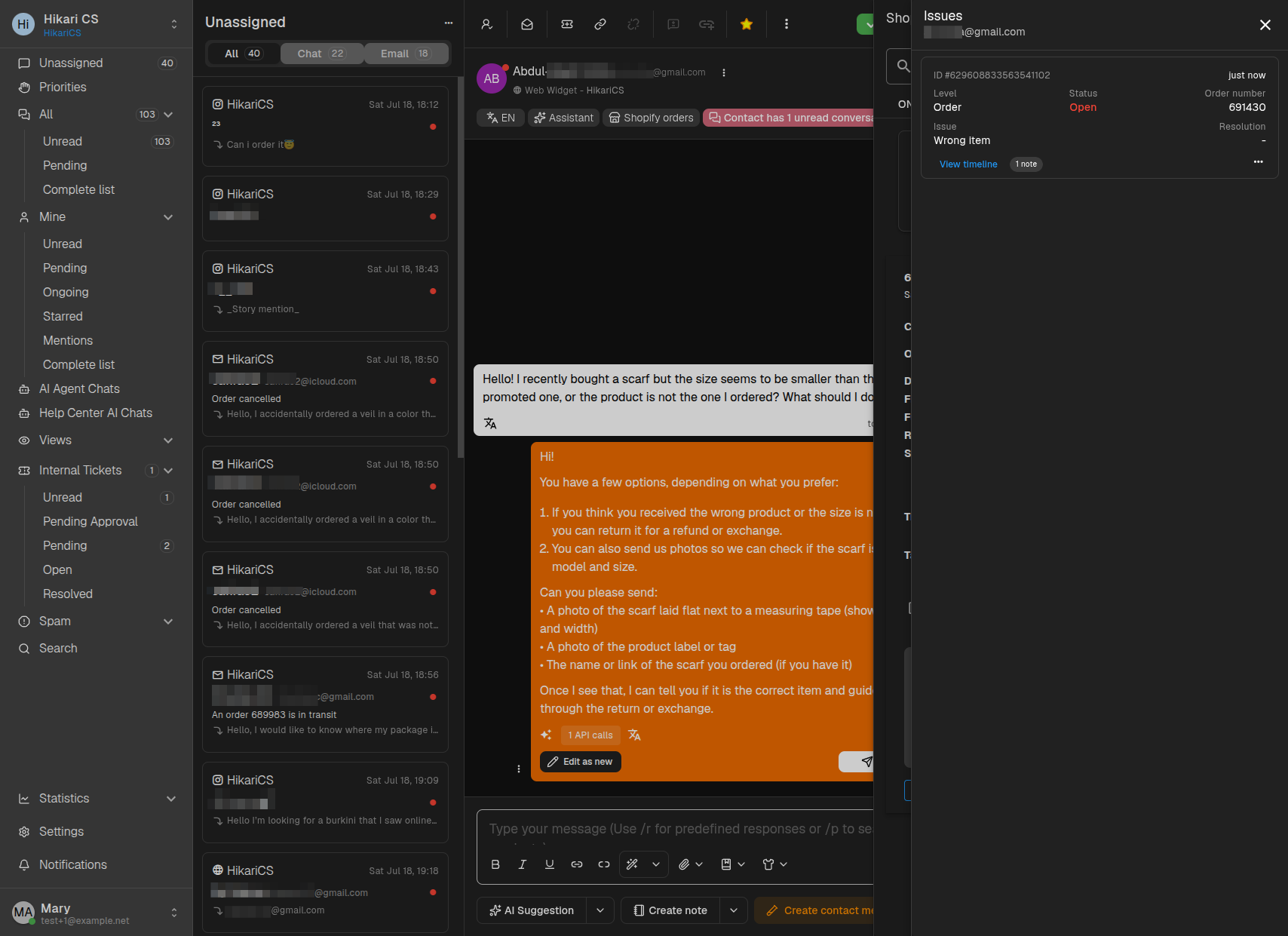The image size is (1288, 936).
Task: Collapse the Mine section in sidebar
Action: (x=168, y=217)
